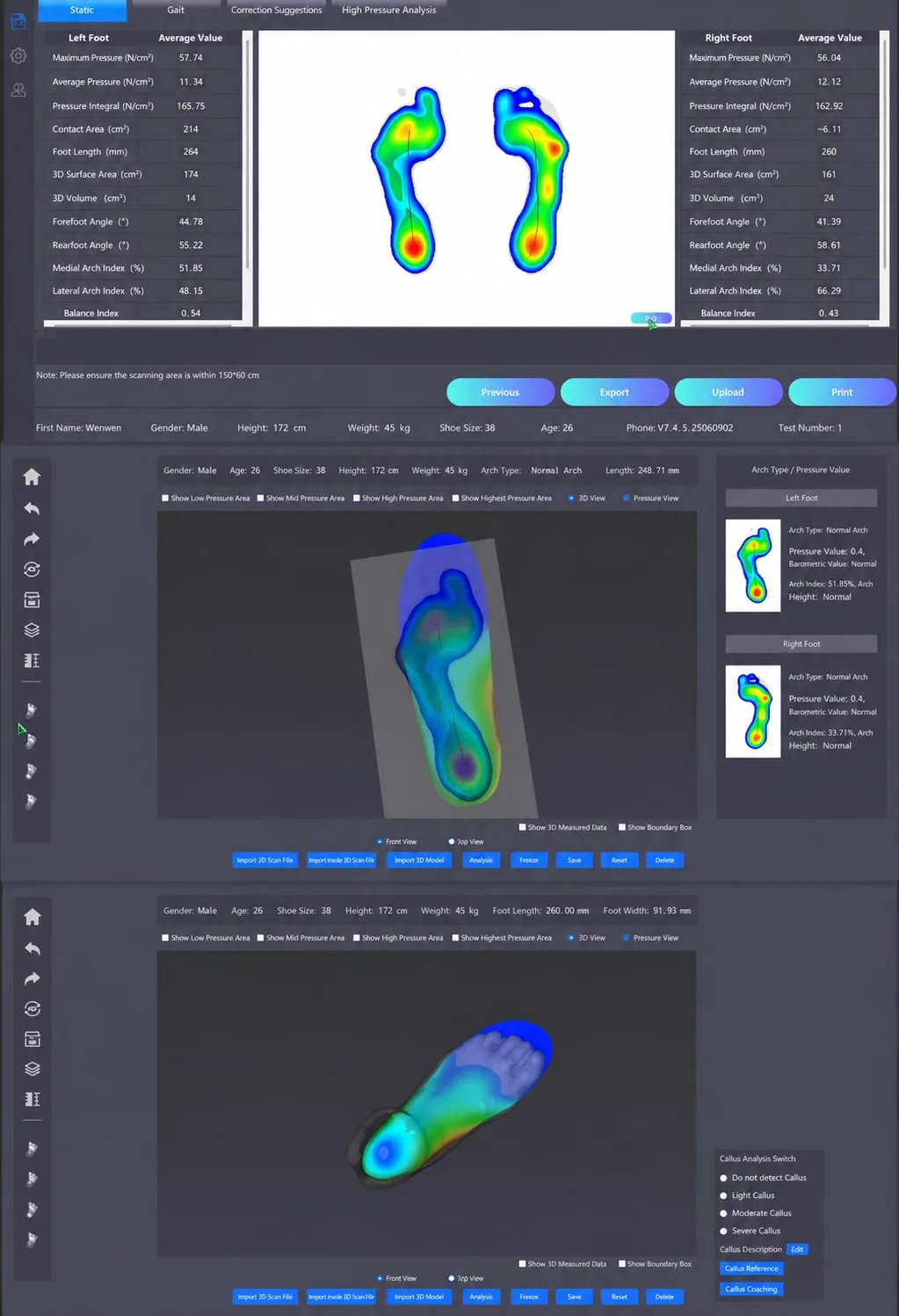Enable Show Mid Pressure Area in the arch-type panel
This screenshot has width=899, height=1316.
260,498
